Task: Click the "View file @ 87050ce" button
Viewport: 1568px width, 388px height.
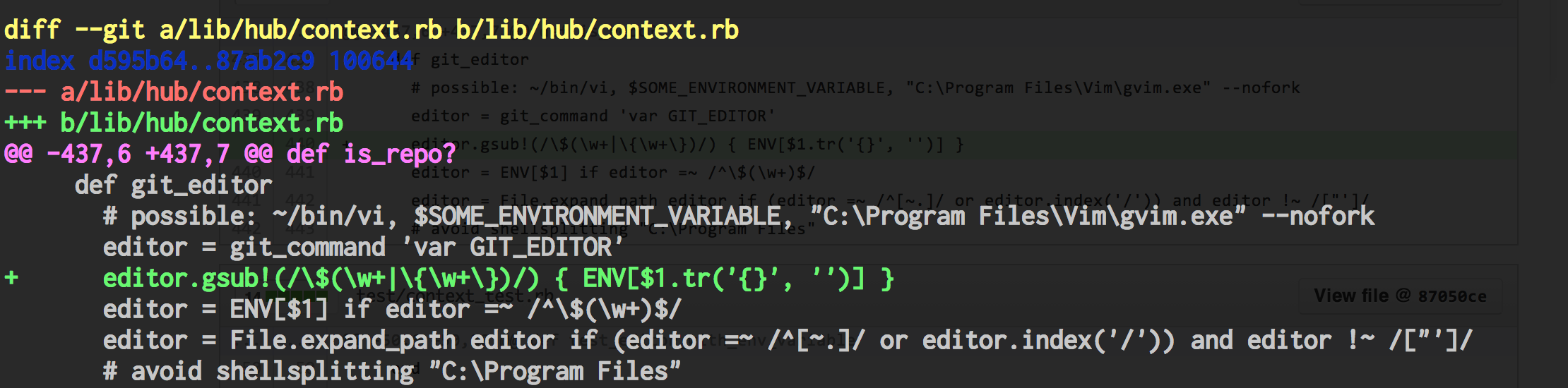Action: [x=1399, y=296]
